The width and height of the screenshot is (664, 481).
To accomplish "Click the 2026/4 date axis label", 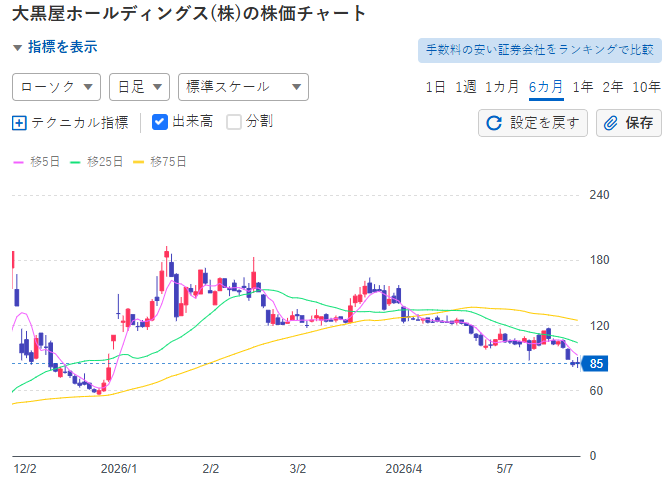I will (404, 469).
